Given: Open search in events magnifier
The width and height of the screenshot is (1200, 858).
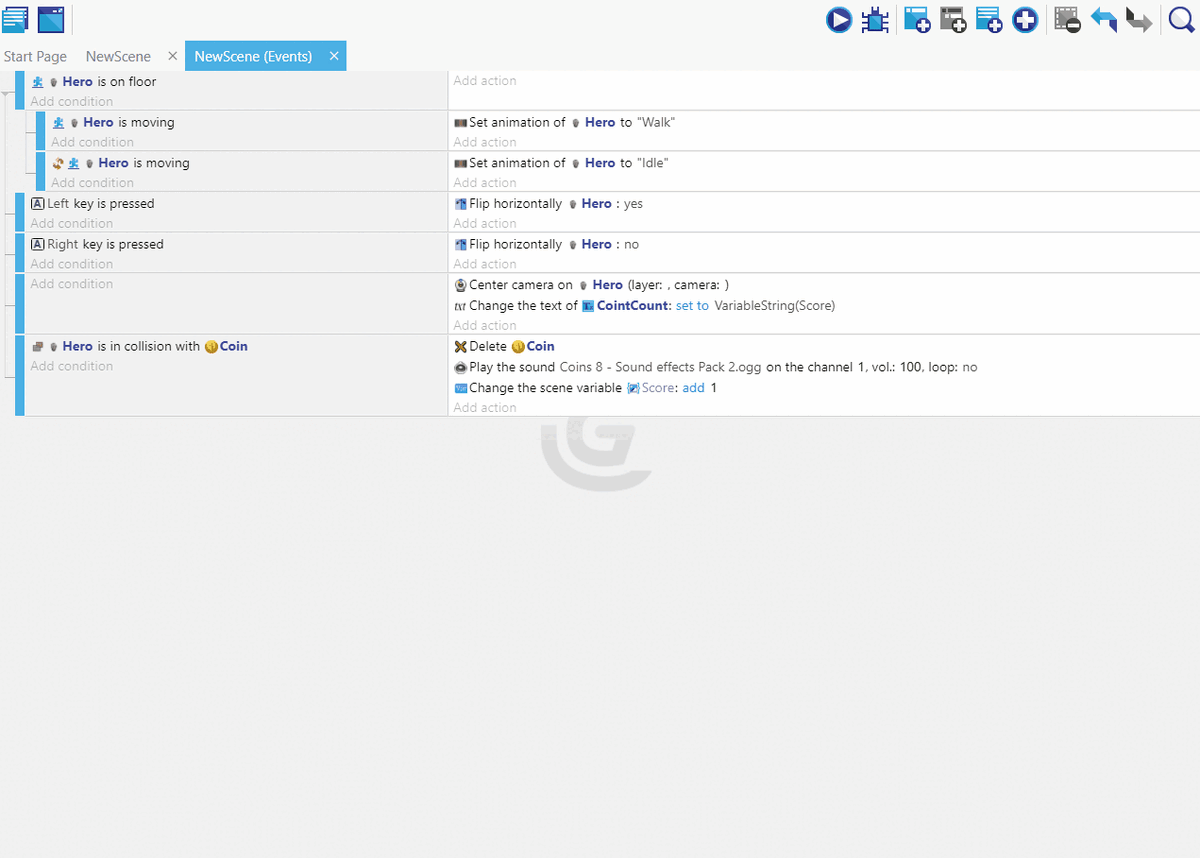Looking at the screenshot, I should tap(1182, 20).
